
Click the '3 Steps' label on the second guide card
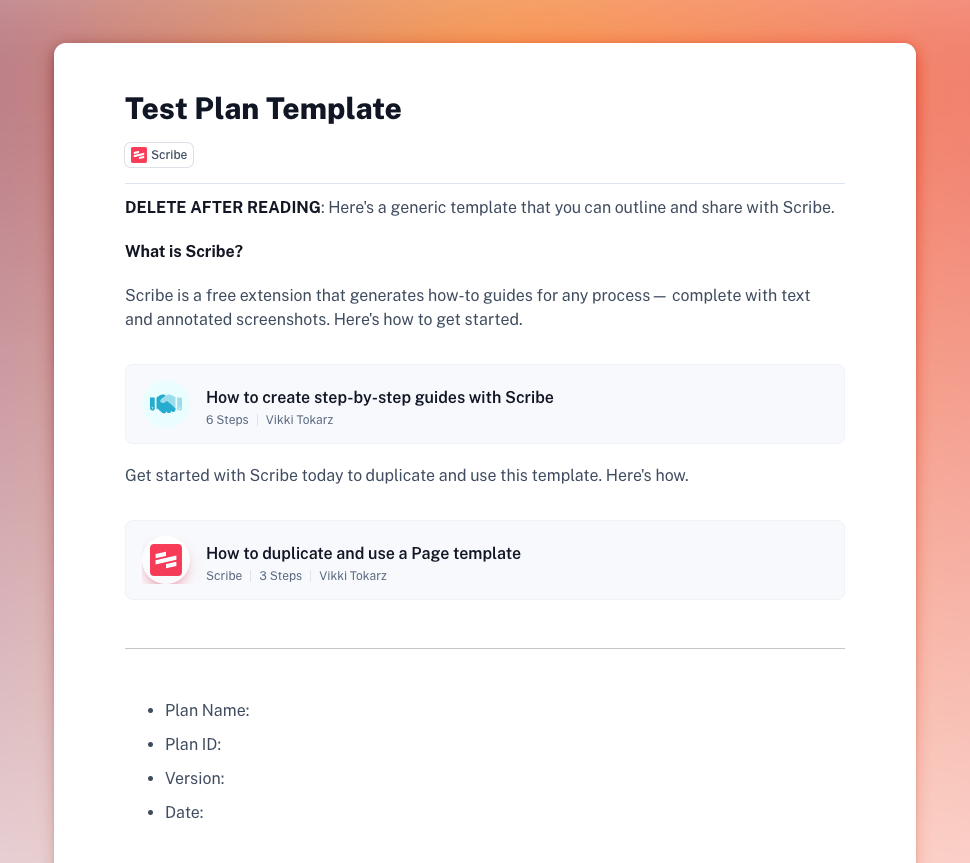coord(280,575)
